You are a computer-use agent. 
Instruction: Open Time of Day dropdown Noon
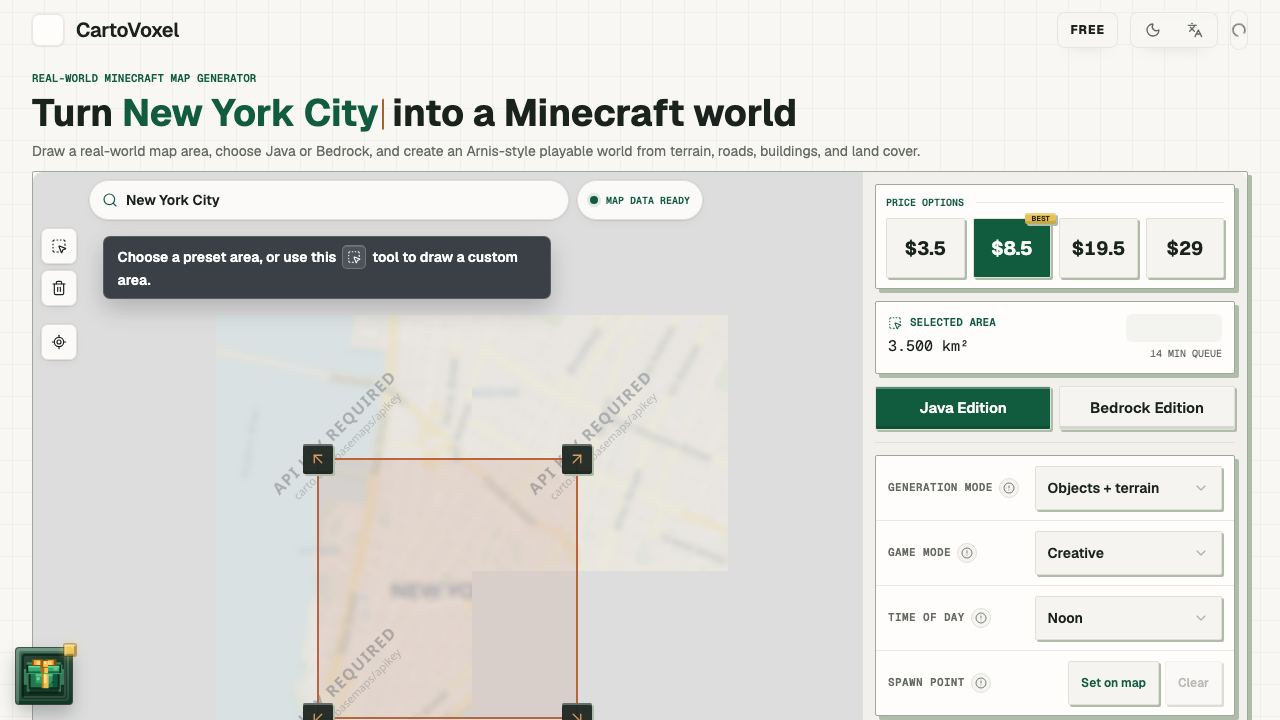[1129, 618]
